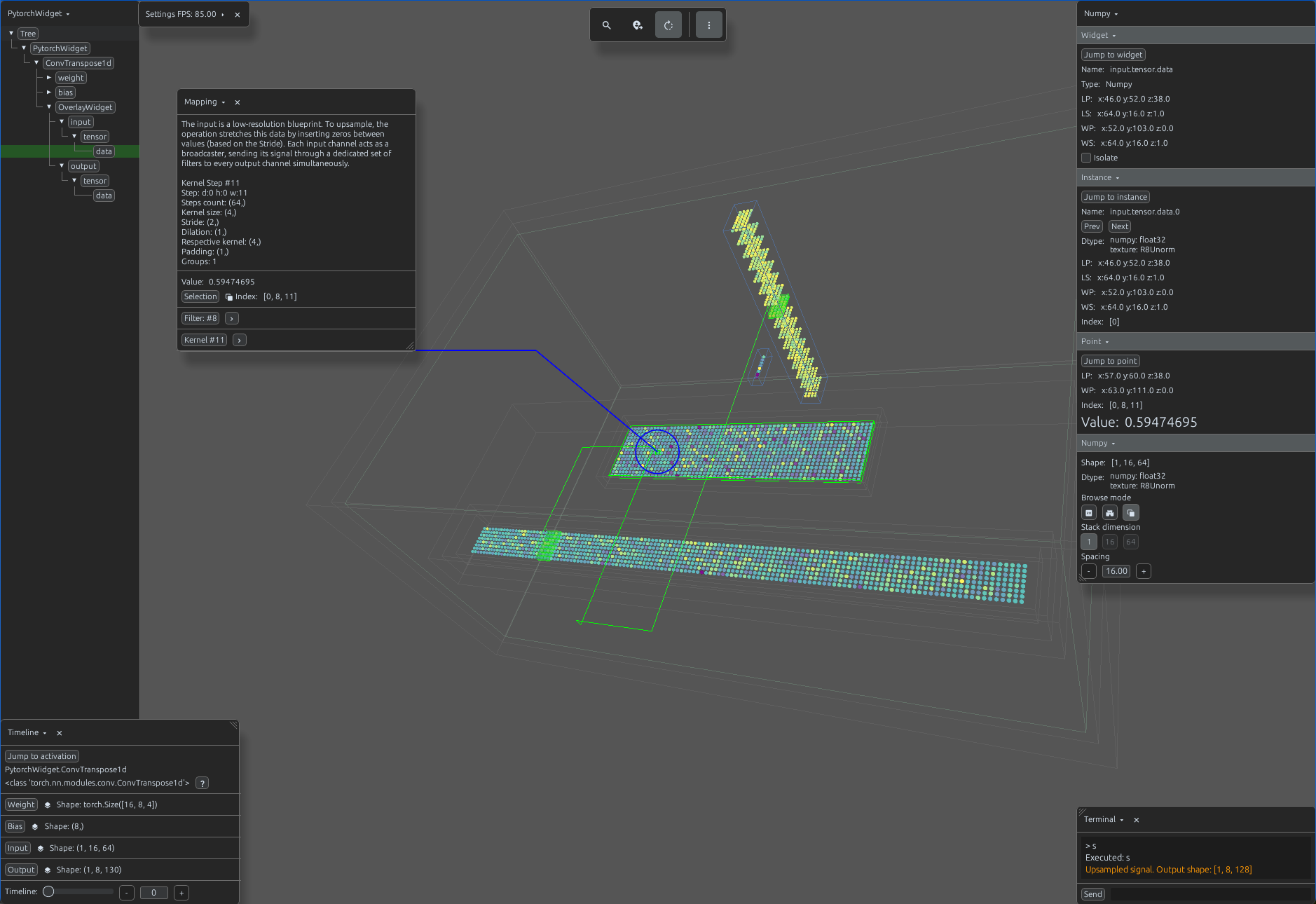The height and width of the screenshot is (904, 1316).
Task: Select stack dimension 64
Action: 1130,542
